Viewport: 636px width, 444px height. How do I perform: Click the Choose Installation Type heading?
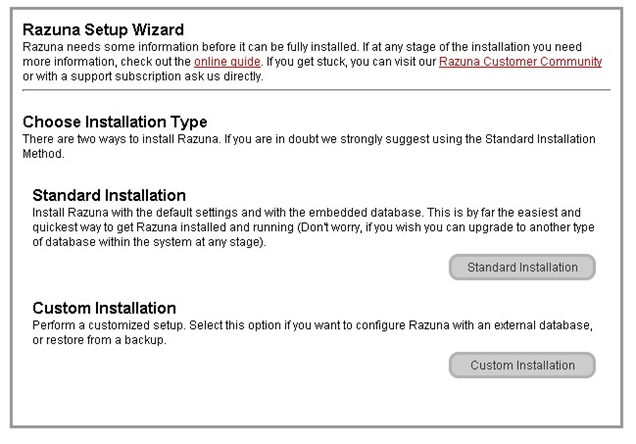pyautogui.click(x=115, y=122)
